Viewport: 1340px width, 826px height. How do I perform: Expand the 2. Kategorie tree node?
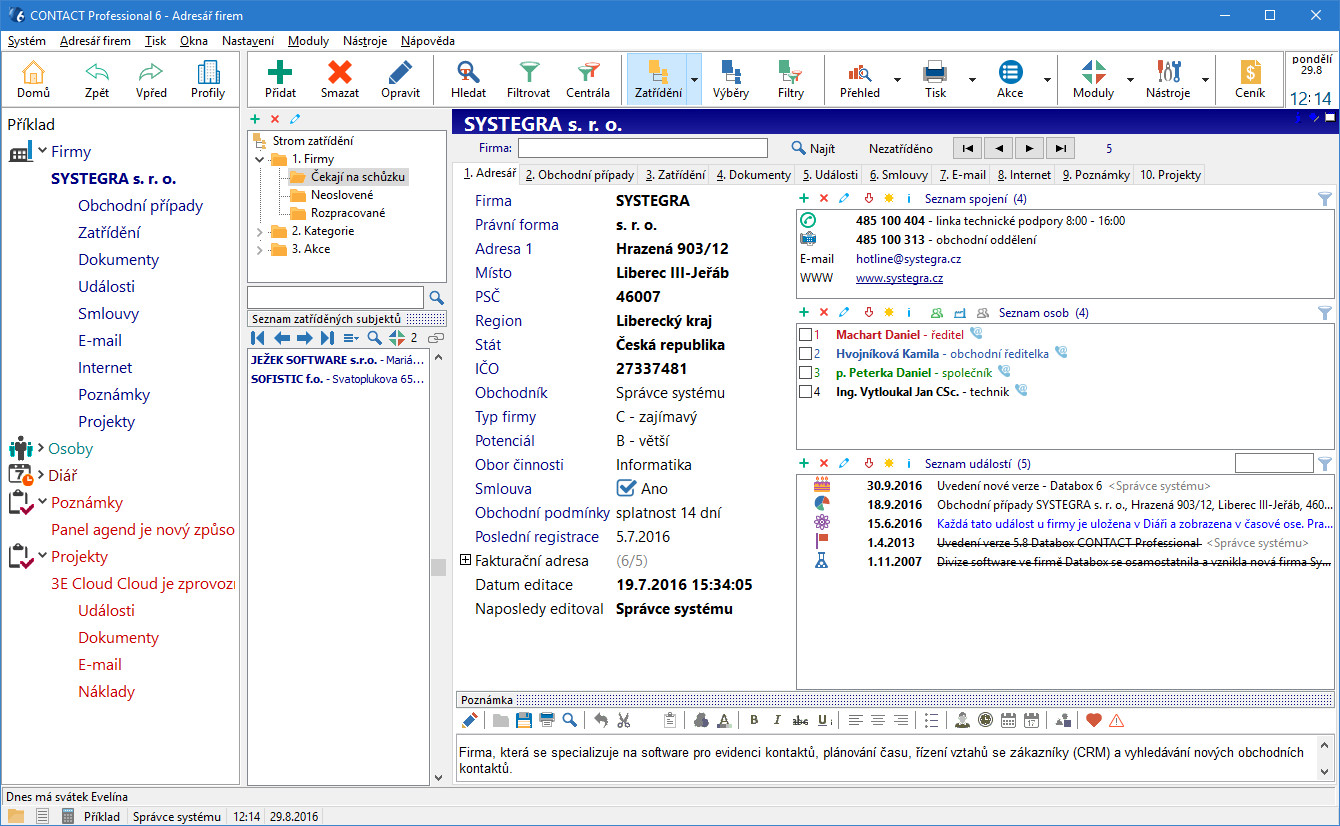(x=260, y=231)
